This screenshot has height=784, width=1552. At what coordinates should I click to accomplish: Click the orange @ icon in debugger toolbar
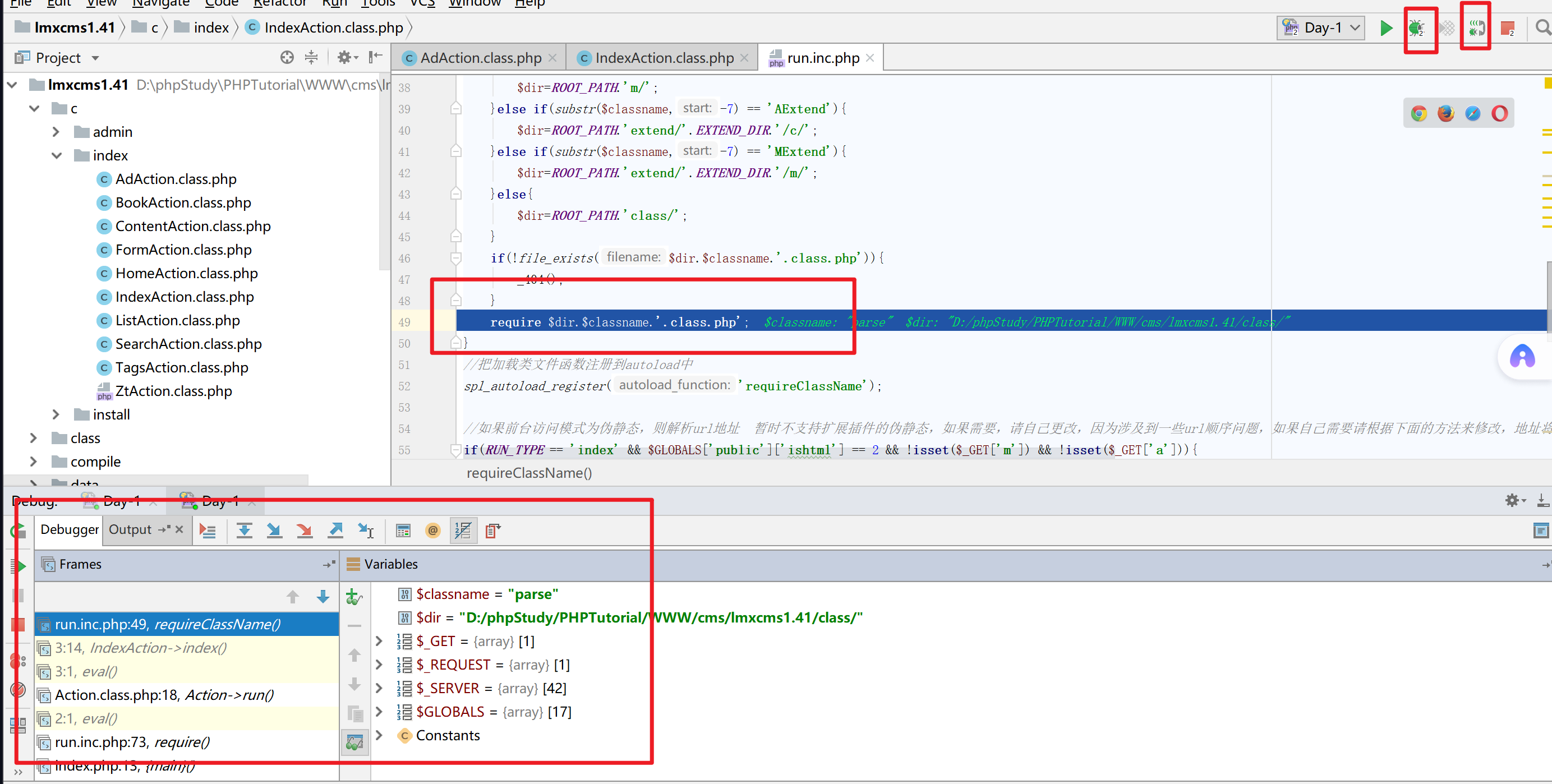[432, 531]
